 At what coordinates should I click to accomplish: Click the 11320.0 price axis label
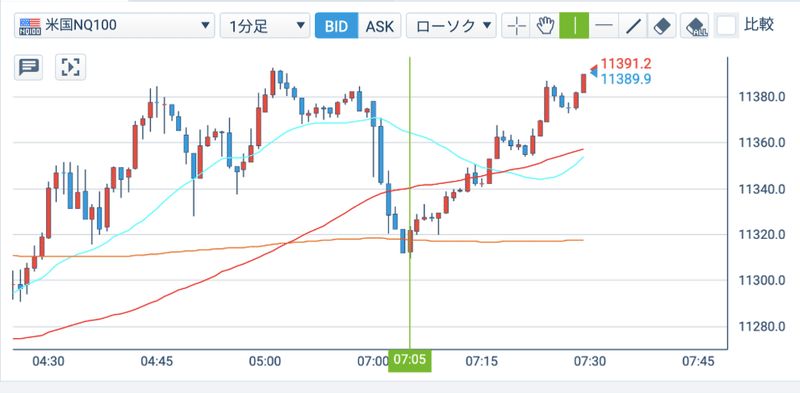tap(762, 235)
